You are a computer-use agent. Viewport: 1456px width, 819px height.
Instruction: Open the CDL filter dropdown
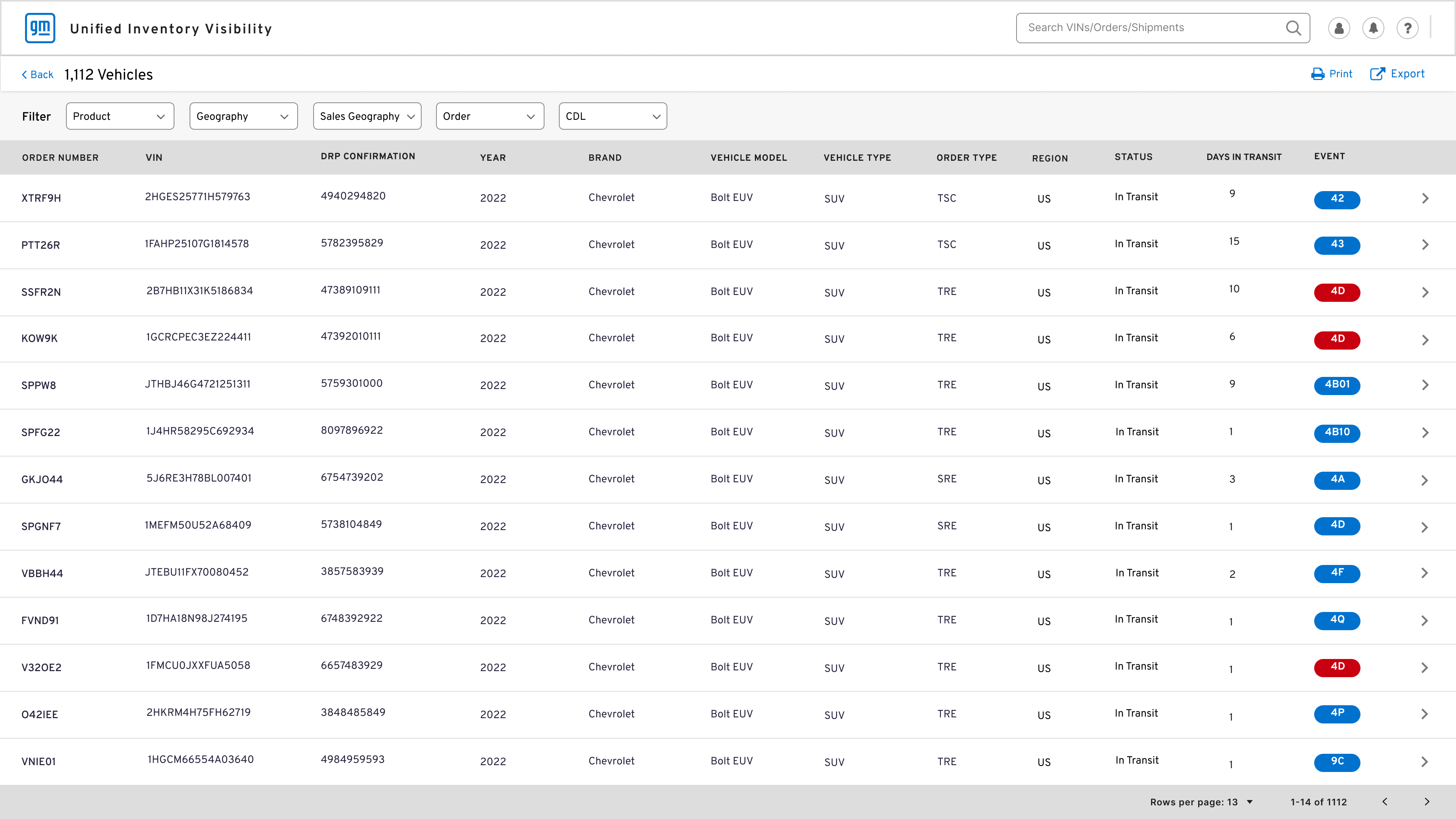point(613,116)
